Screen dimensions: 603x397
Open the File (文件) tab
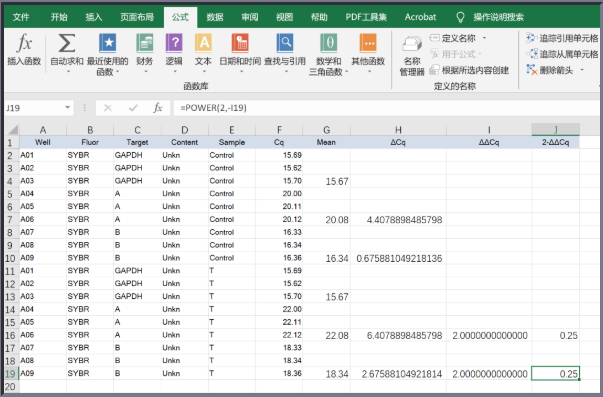pyautogui.click(x=21, y=17)
